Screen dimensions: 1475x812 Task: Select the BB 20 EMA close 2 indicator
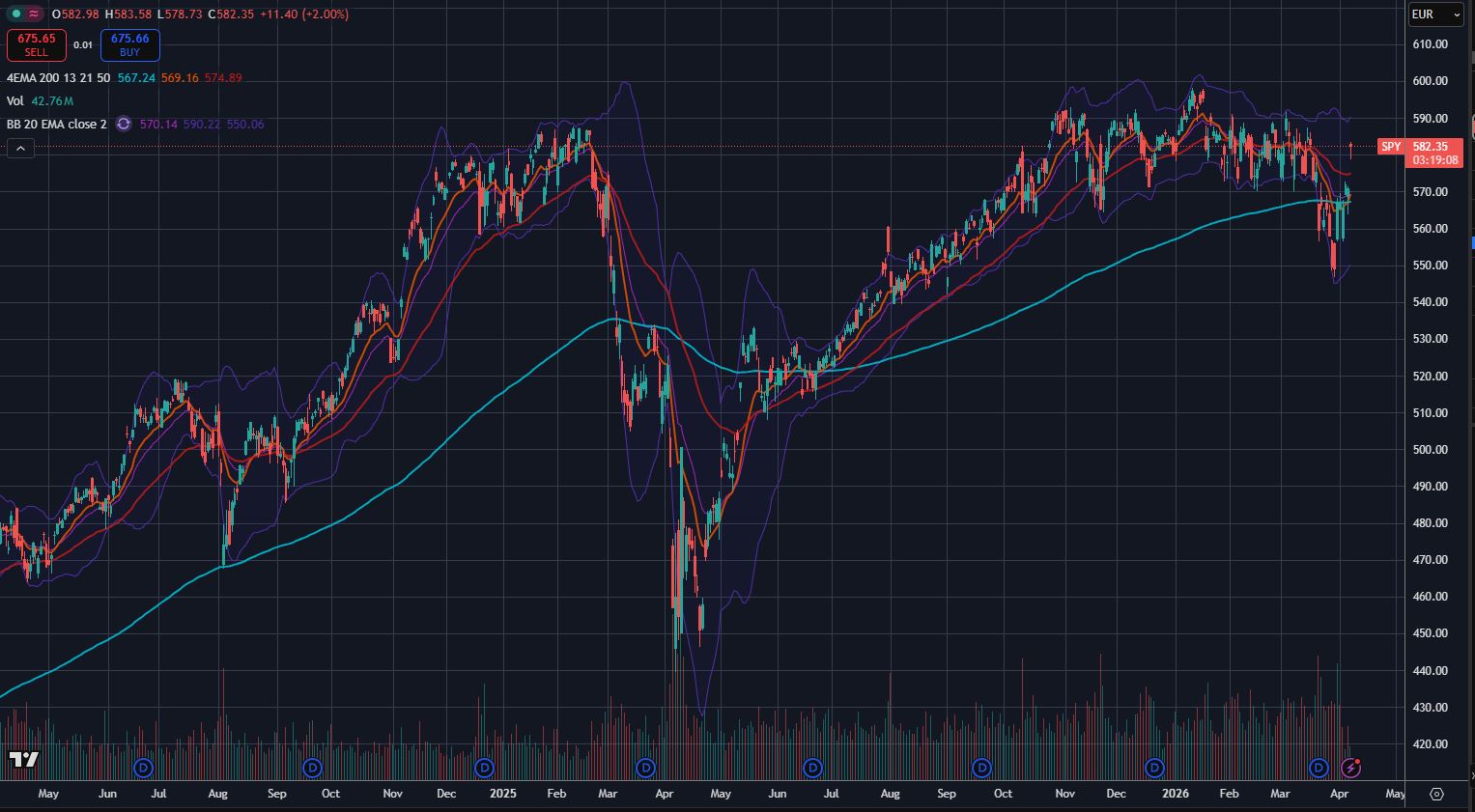click(x=57, y=124)
